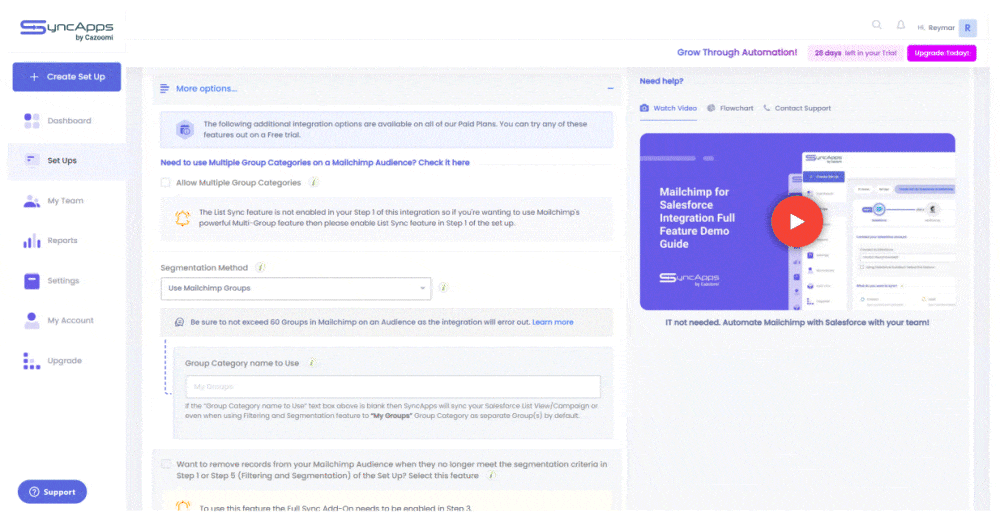Click the Need help? heading
The height and width of the screenshot is (525, 1000).
pyautogui.click(x=661, y=81)
